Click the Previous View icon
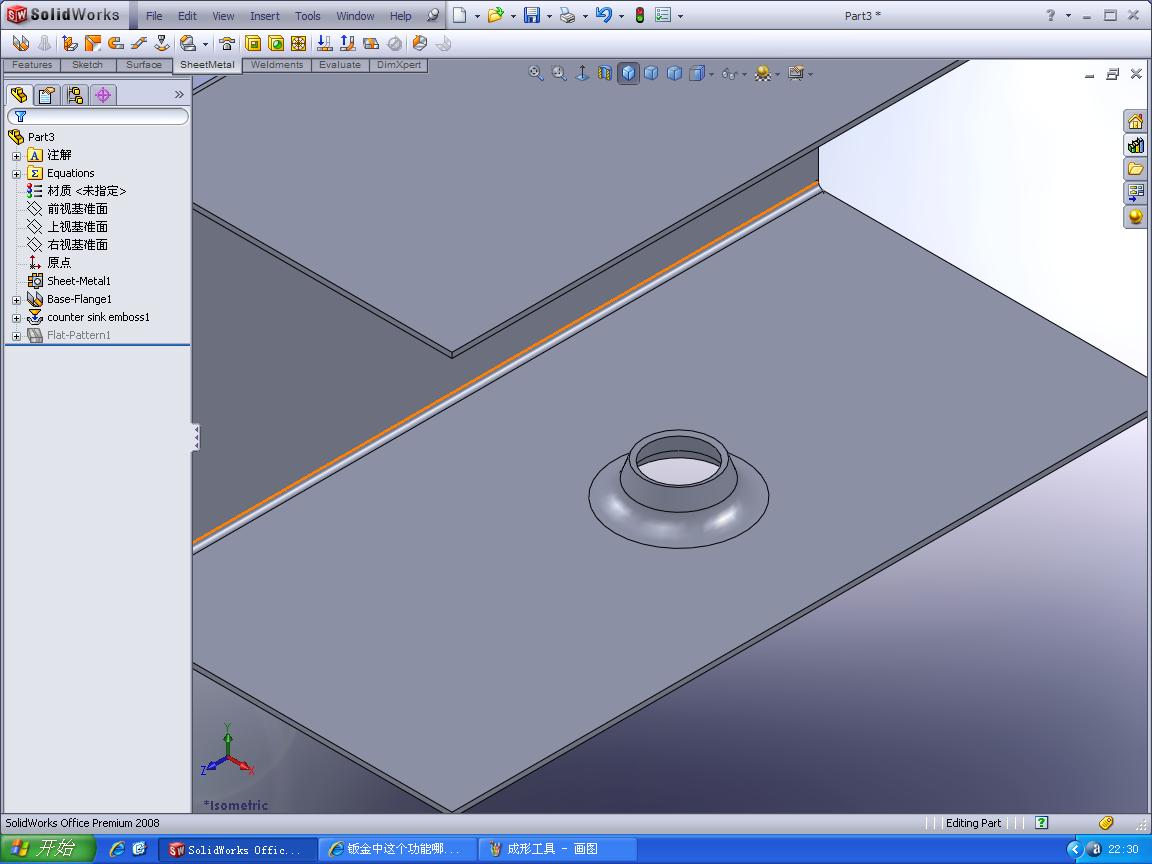The width and height of the screenshot is (1152, 864). (x=582, y=73)
